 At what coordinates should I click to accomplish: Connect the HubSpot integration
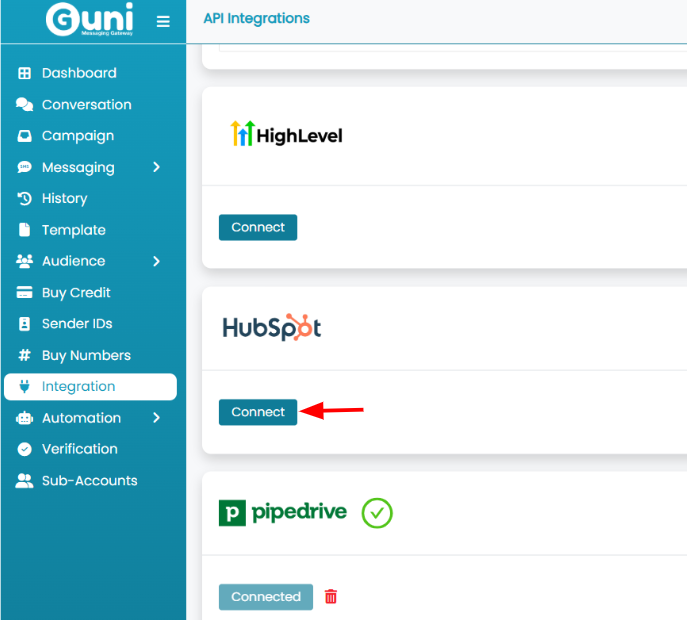click(258, 412)
